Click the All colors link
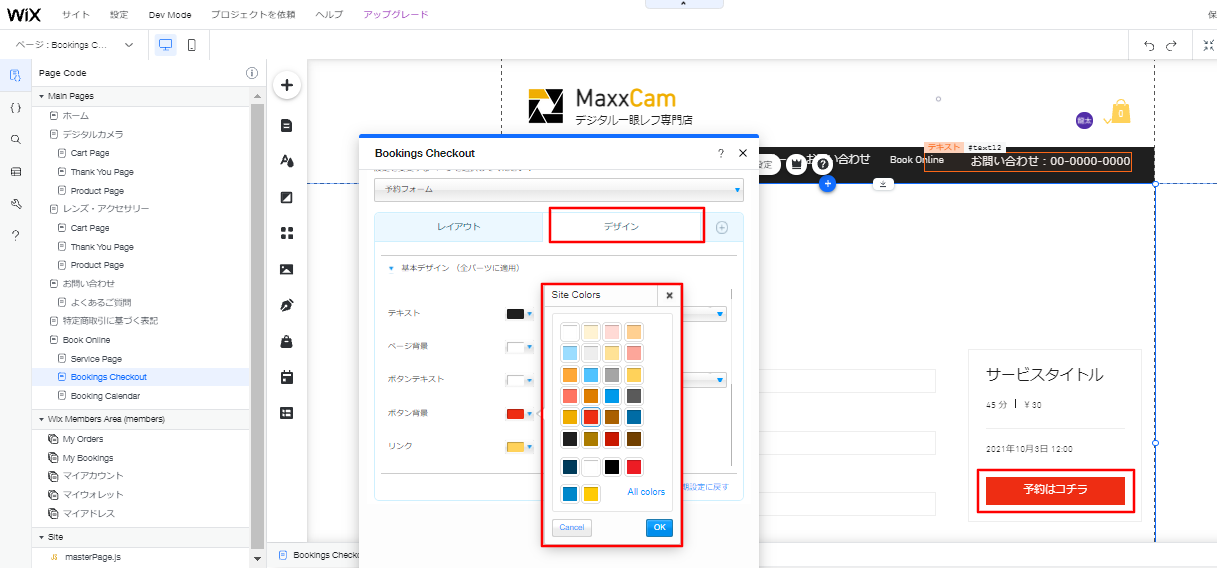The width and height of the screenshot is (1217, 568). click(x=646, y=492)
